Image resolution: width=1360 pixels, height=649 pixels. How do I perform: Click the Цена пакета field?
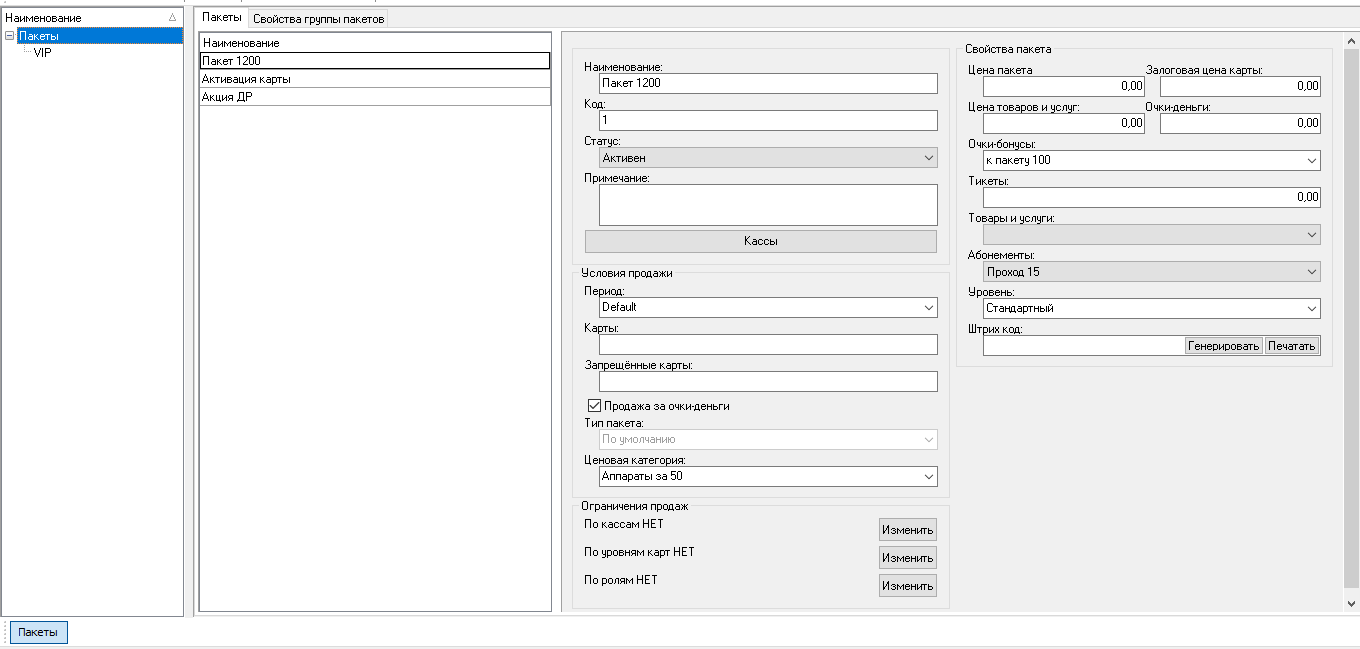1064,86
